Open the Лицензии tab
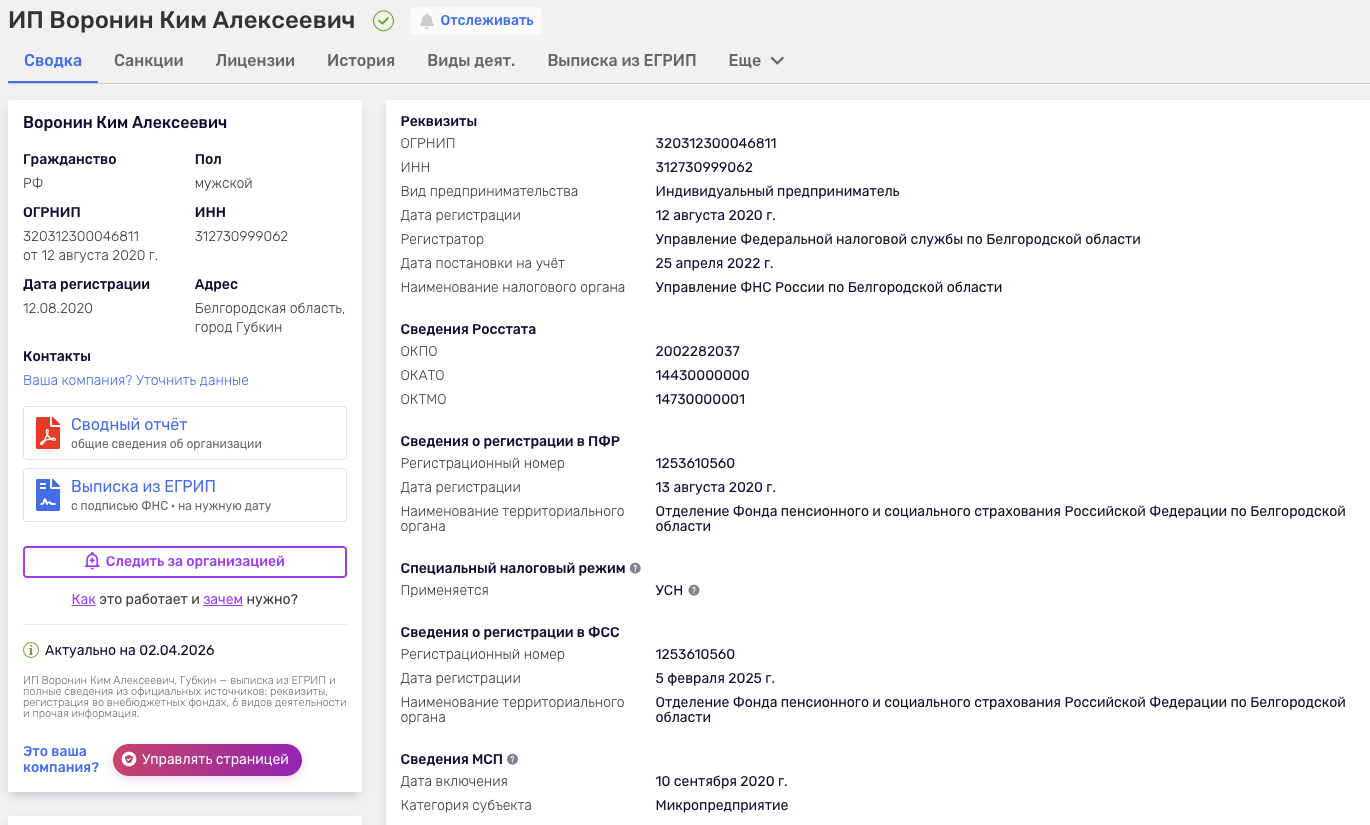The width and height of the screenshot is (1370, 825). [255, 60]
